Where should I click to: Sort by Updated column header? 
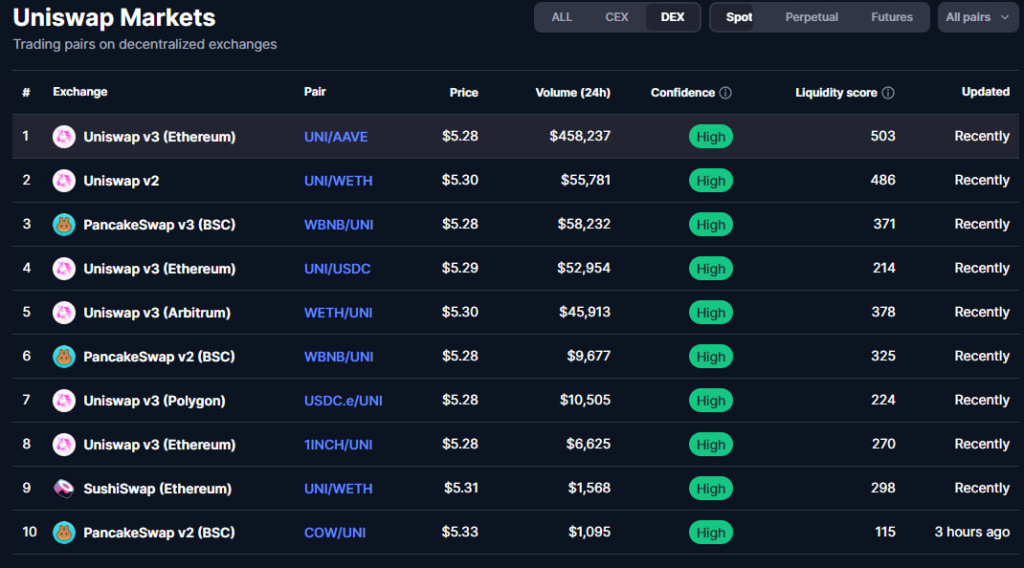(x=985, y=92)
